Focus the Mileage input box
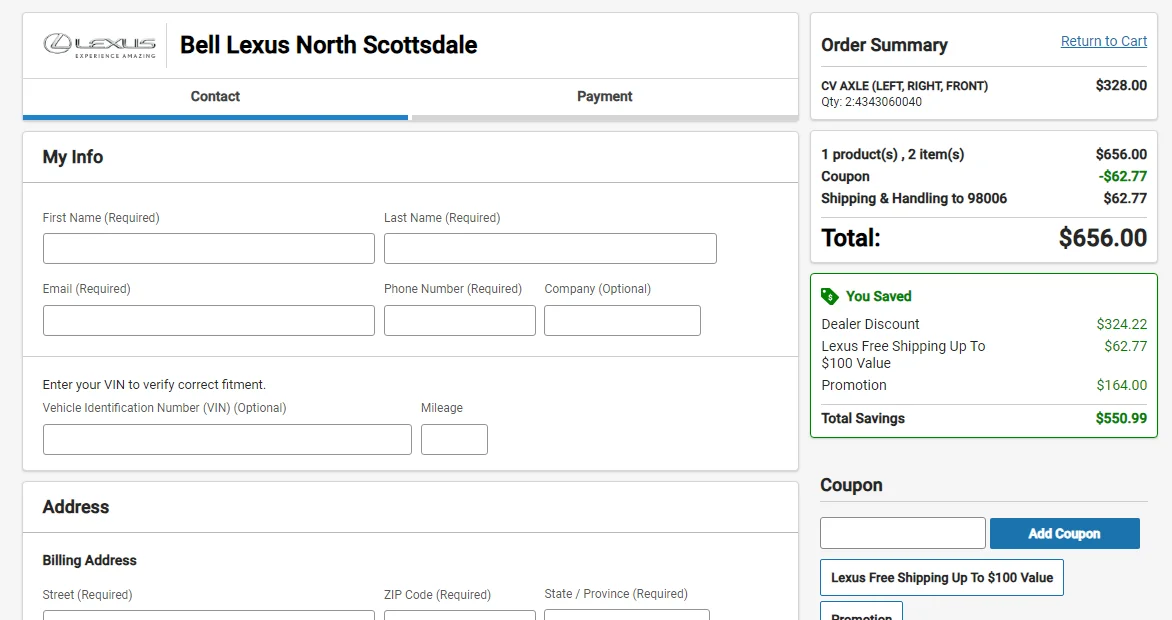Screen dimensions: 1172x620 tap(454, 440)
